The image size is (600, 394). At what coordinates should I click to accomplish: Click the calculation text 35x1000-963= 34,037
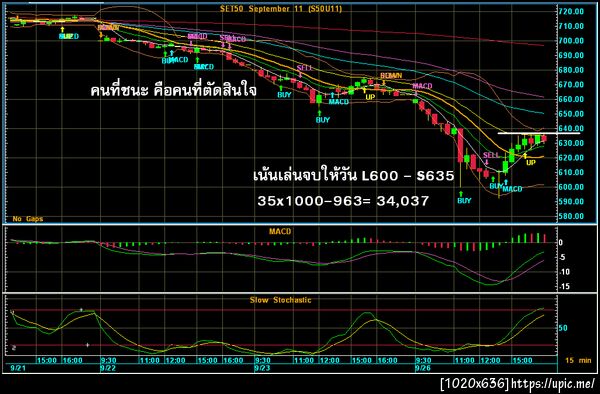tap(343, 200)
